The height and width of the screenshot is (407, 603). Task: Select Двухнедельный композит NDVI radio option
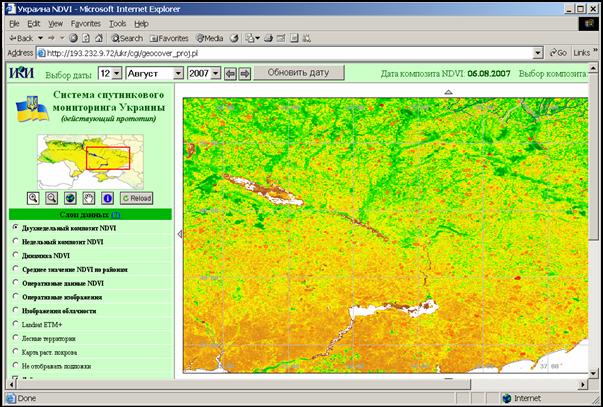point(15,228)
